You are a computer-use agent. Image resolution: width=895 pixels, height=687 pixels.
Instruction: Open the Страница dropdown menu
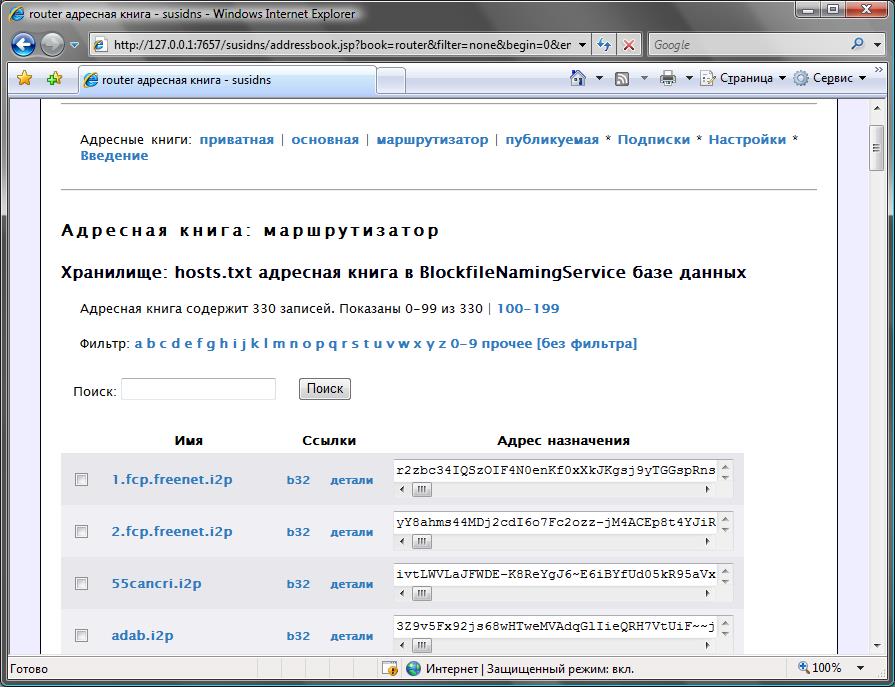point(744,78)
